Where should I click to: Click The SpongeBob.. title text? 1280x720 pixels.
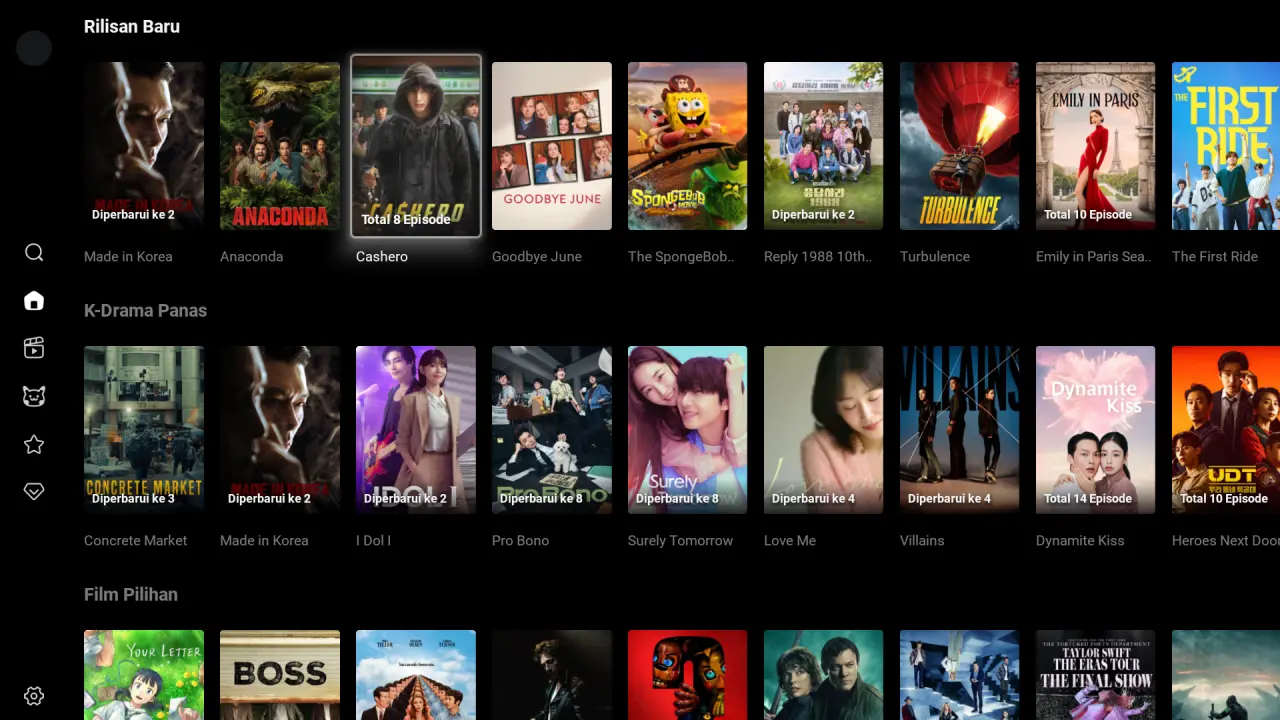tap(681, 256)
